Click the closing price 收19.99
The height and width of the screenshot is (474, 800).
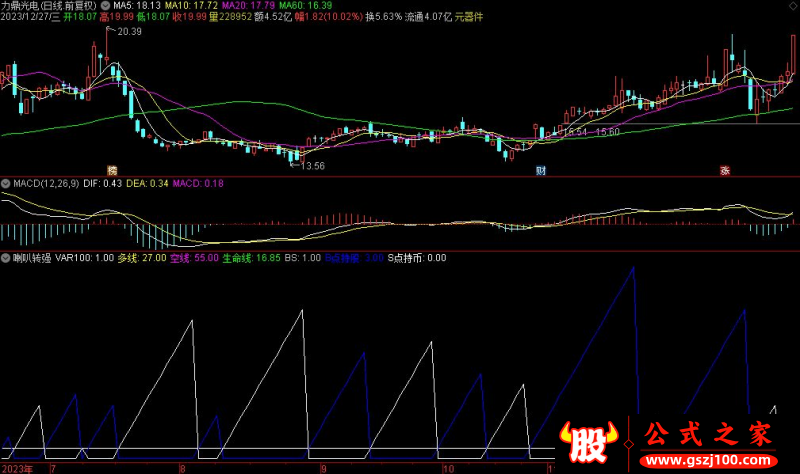pyautogui.click(x=190, y=17)
